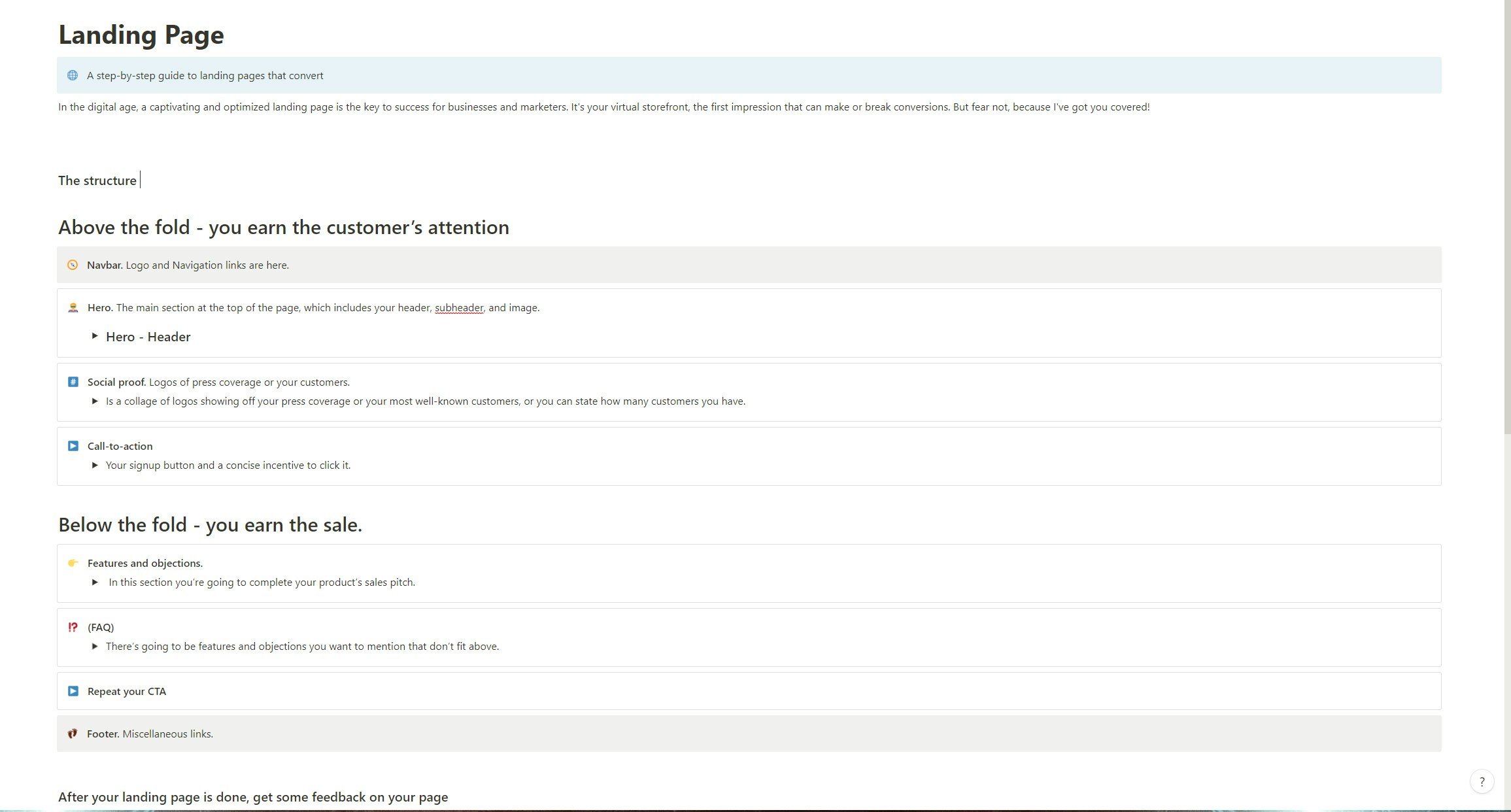Click the 'Footer. Miscellaneous links.' text
1511x812 pixels.
(x=150, y=734)
